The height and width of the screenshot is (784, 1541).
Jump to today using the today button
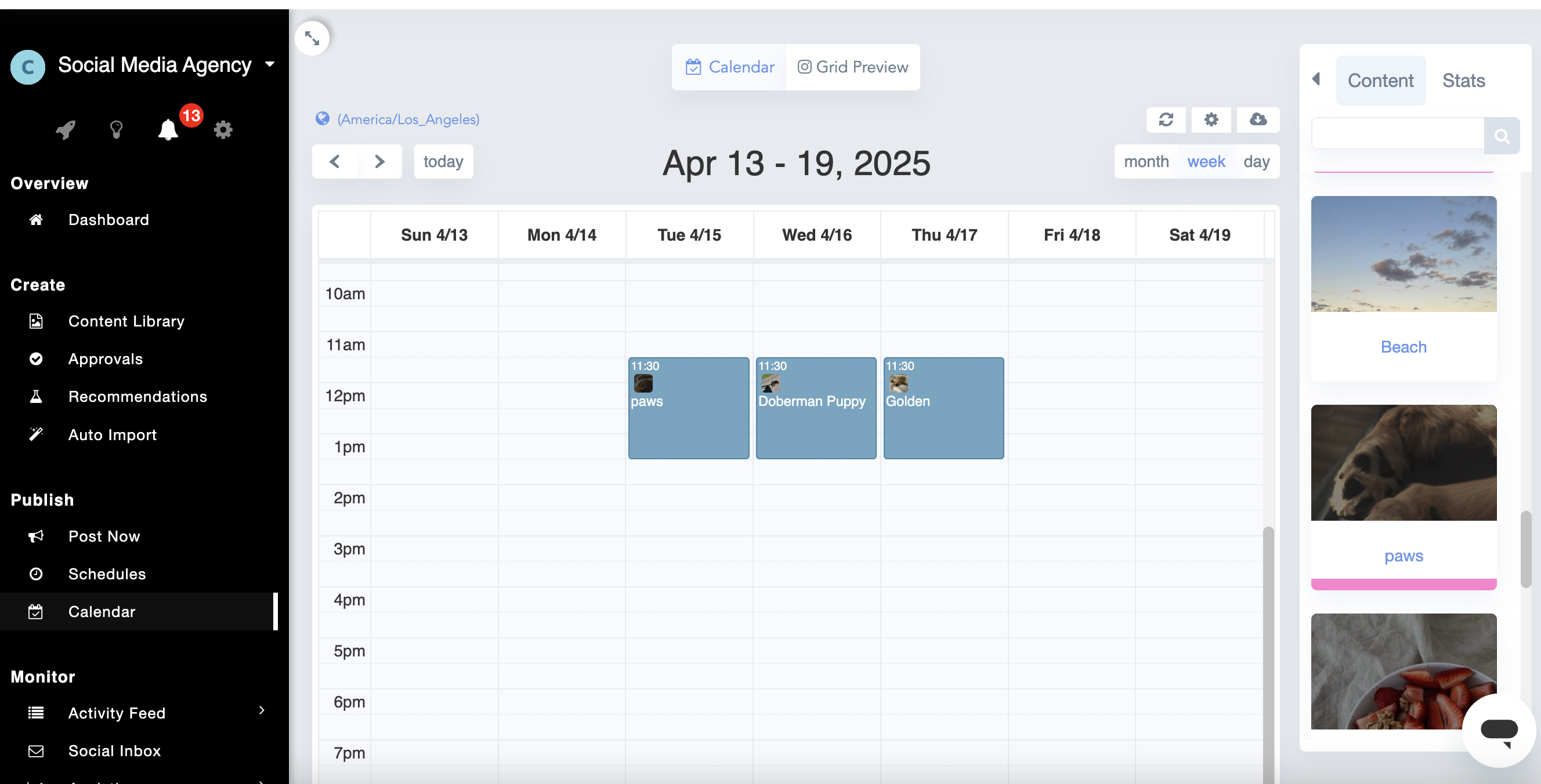(443, 161)
